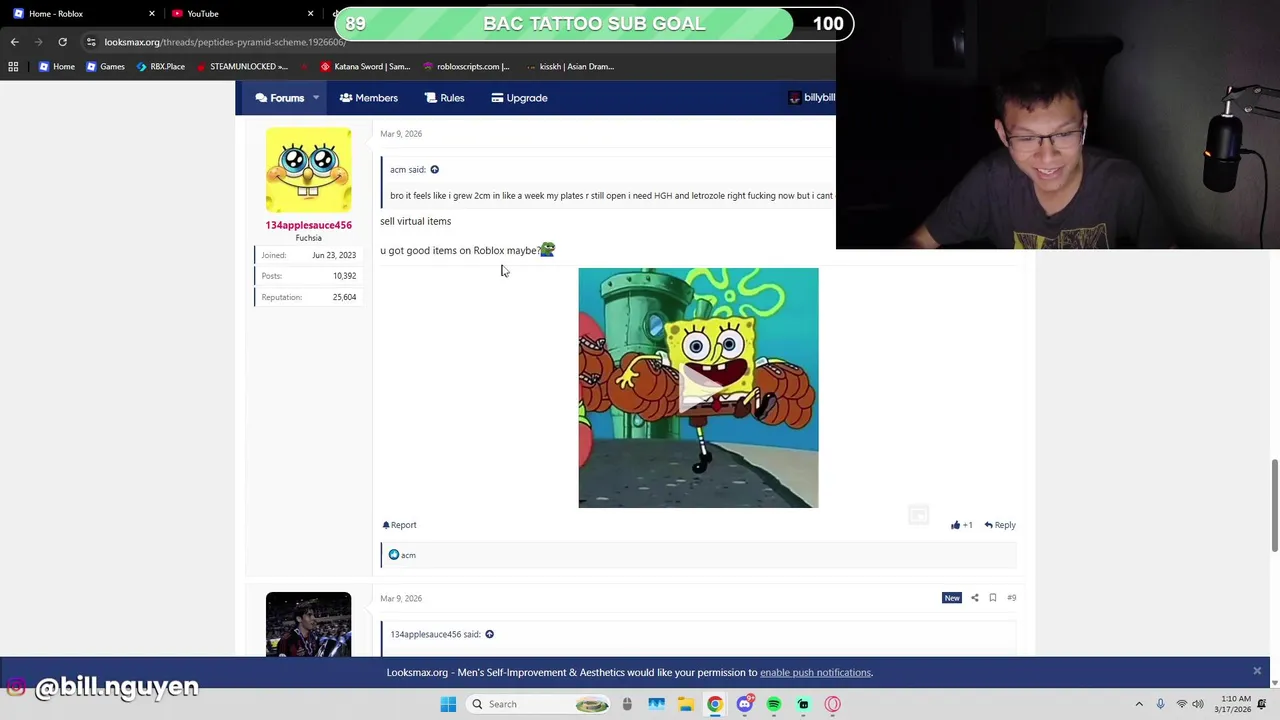Open the mouse app in taskbar
Screen dimensions: 1280x720
627,704
